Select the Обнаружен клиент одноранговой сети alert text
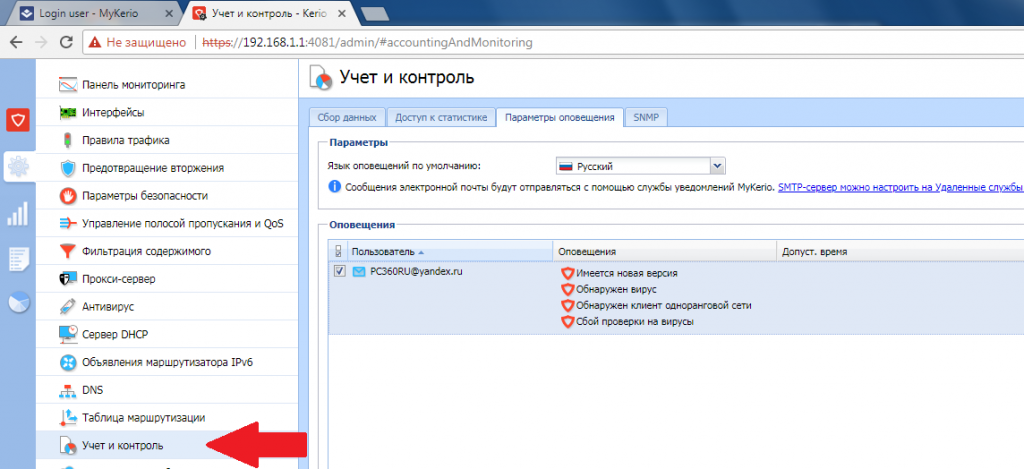1024x469 pixels. 664,306
